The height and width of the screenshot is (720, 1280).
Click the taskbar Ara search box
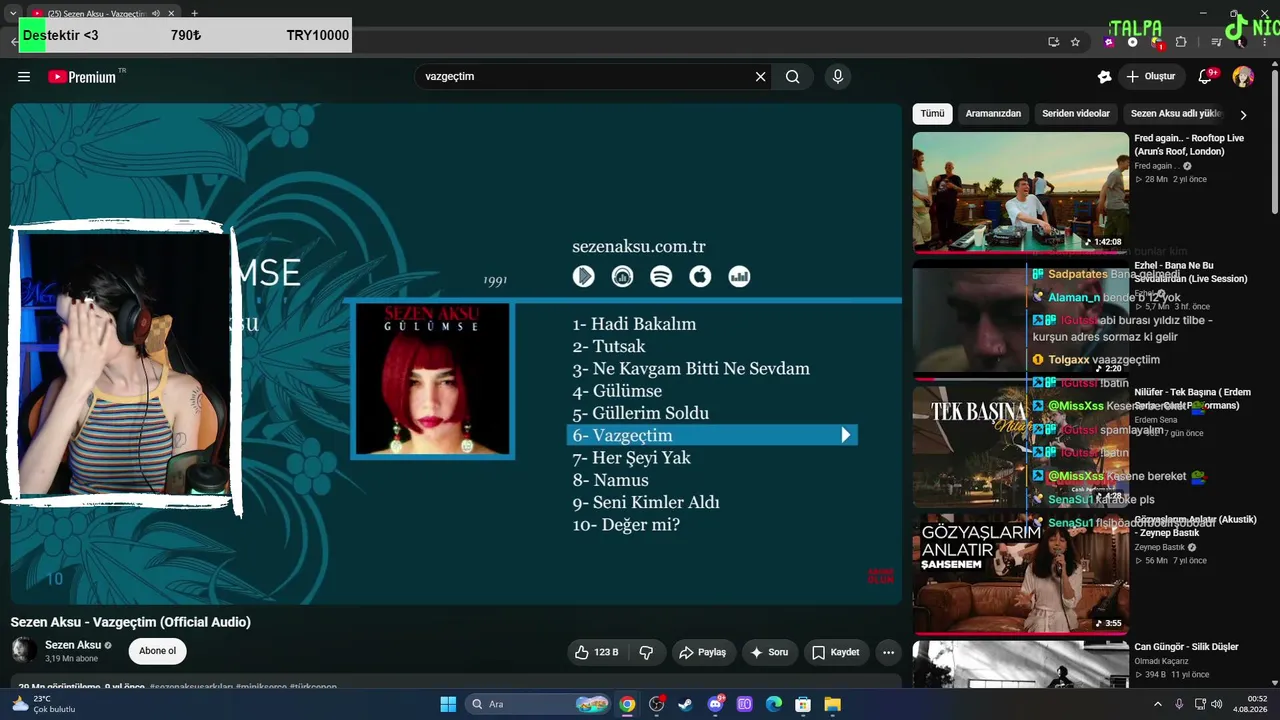click(x=538, y=704)
